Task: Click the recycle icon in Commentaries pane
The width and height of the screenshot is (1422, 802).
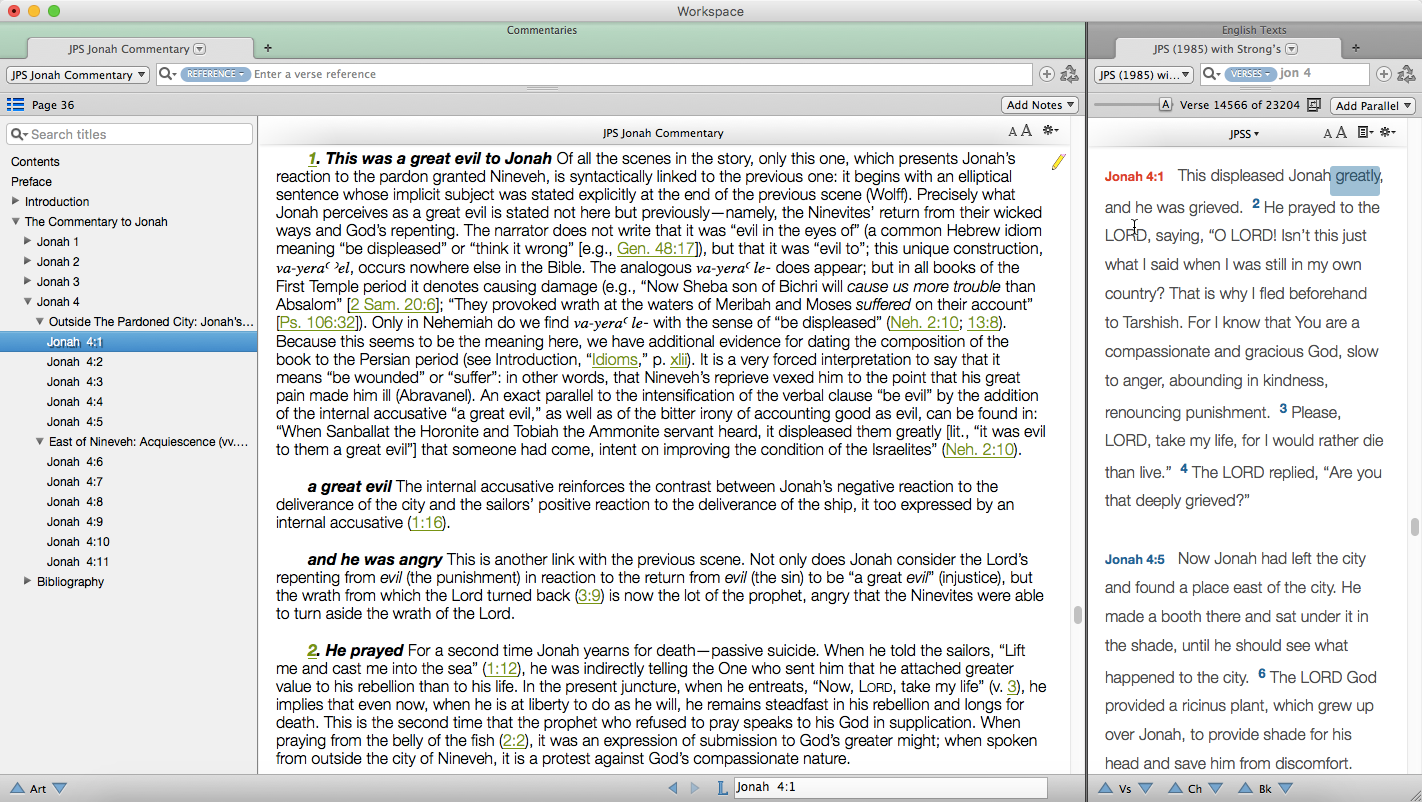Action: pos(1069,74)
